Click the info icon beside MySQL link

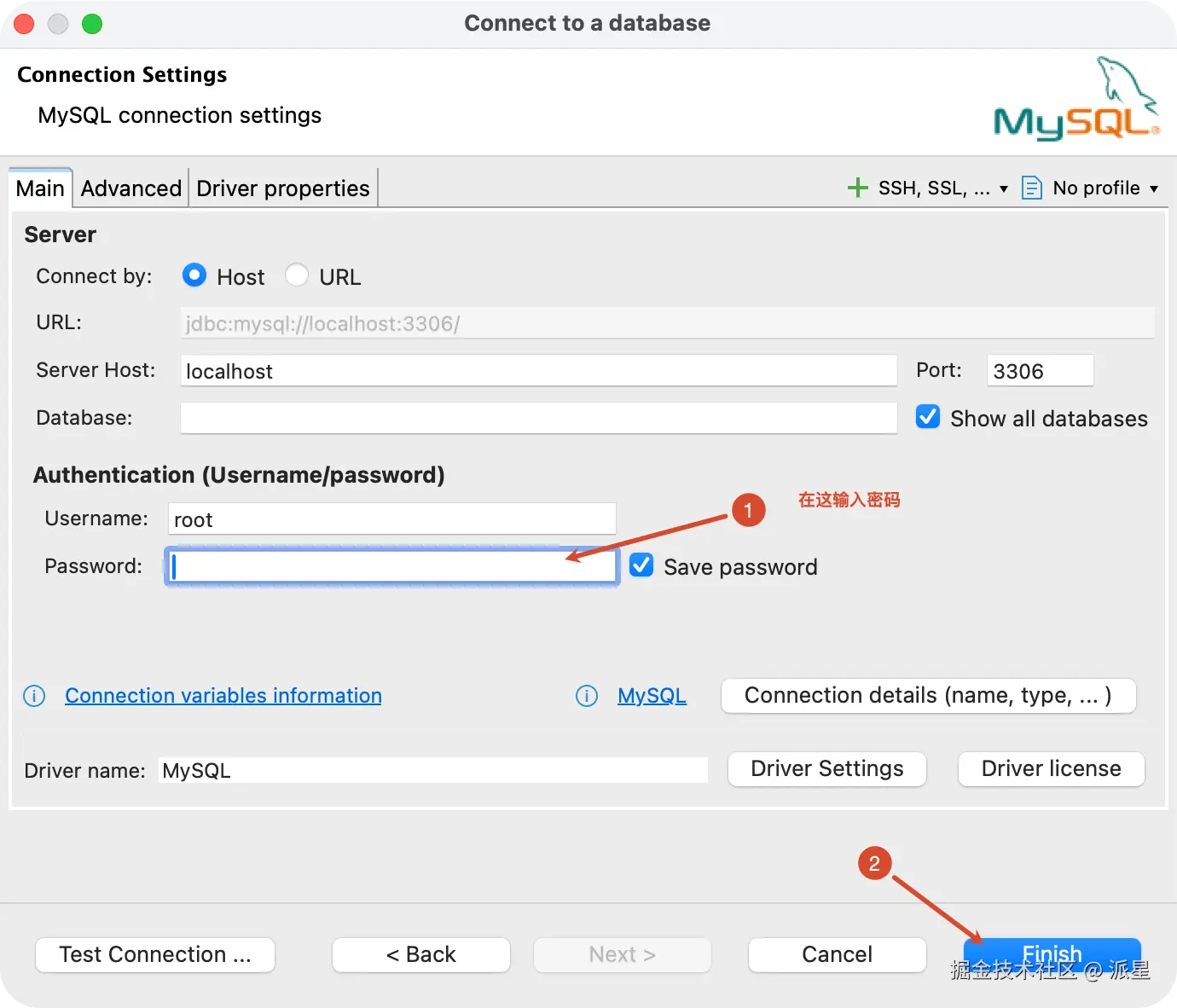click(587, 696)
